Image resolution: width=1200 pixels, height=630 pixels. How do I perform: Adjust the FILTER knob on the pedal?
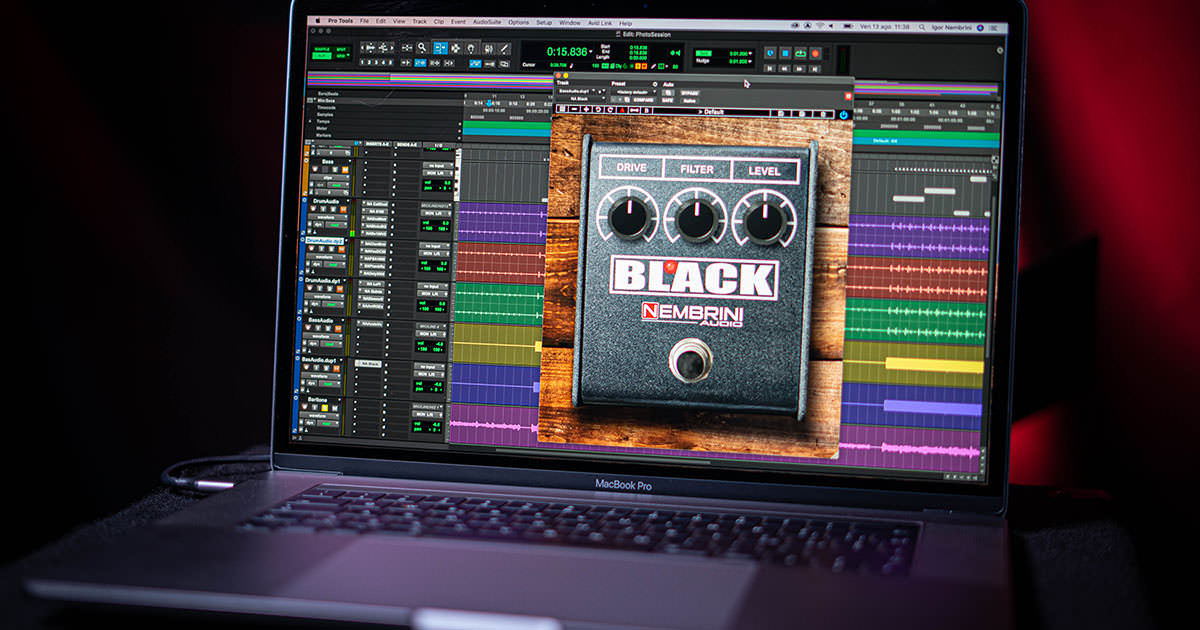[696, 218]
